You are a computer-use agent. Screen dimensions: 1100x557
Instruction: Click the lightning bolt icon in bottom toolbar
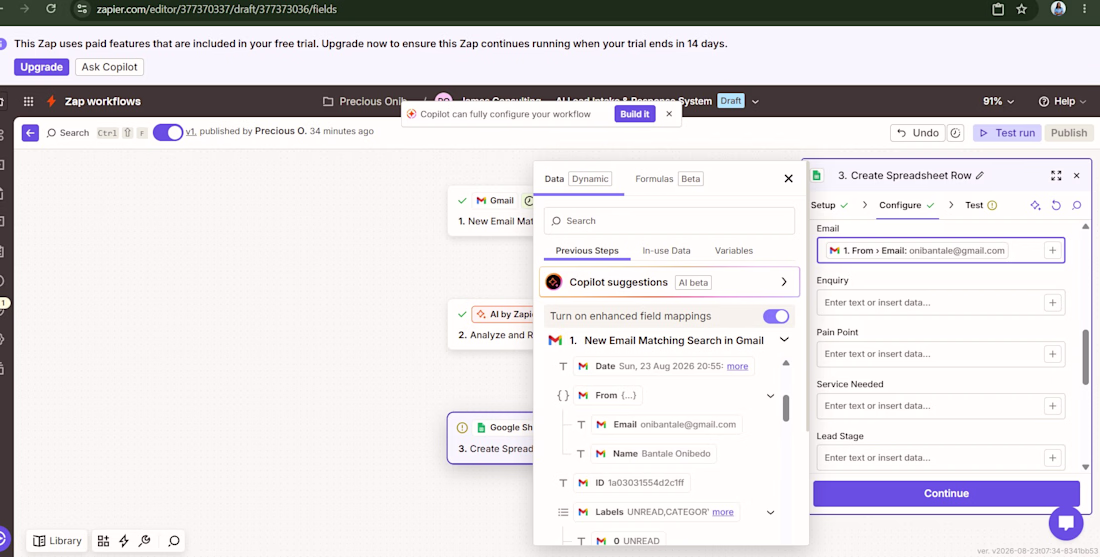pyautogui.click(x=124, y=540)
